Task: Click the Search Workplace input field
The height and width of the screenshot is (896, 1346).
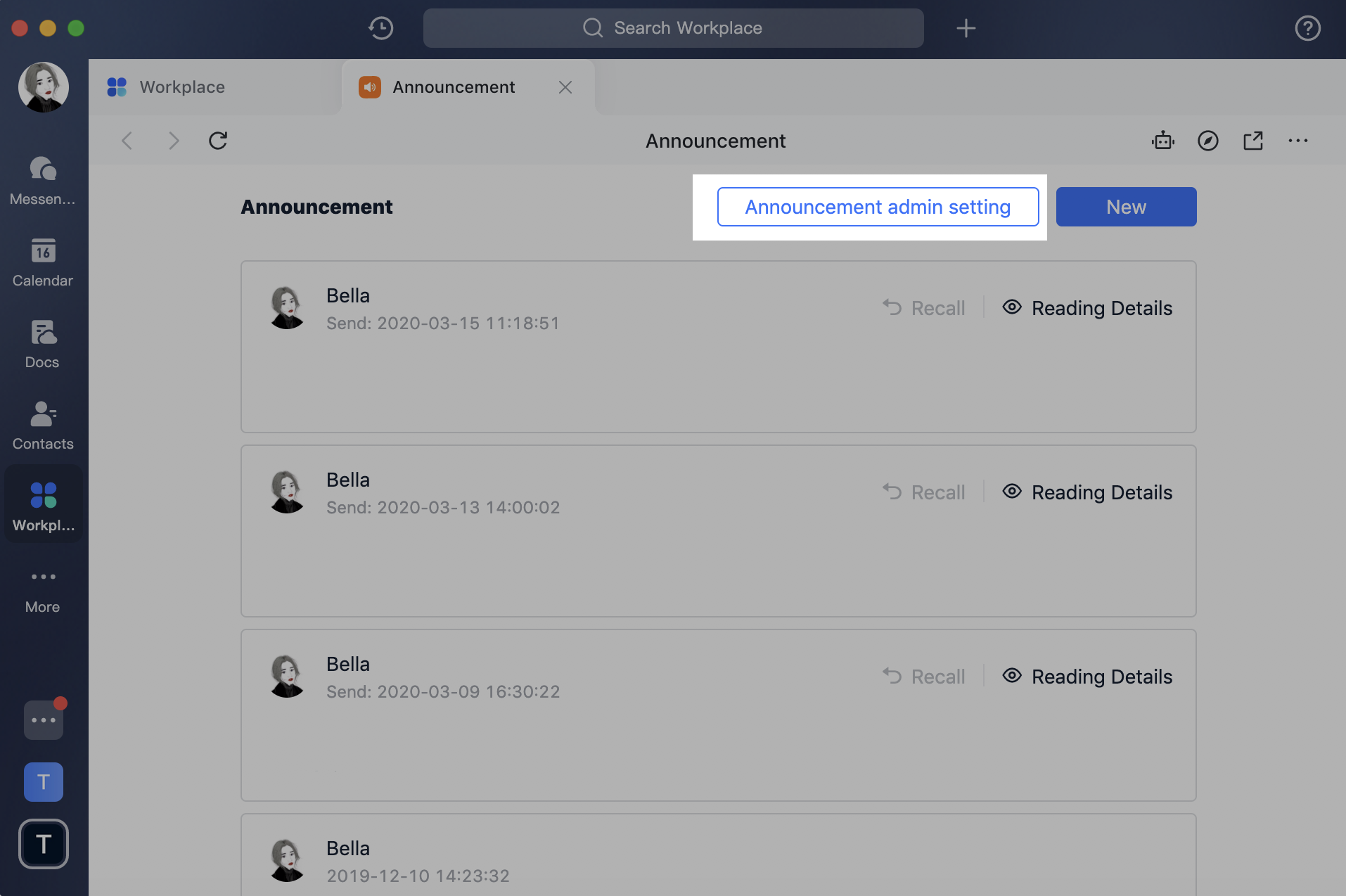Action: click(x=672, y=28)
